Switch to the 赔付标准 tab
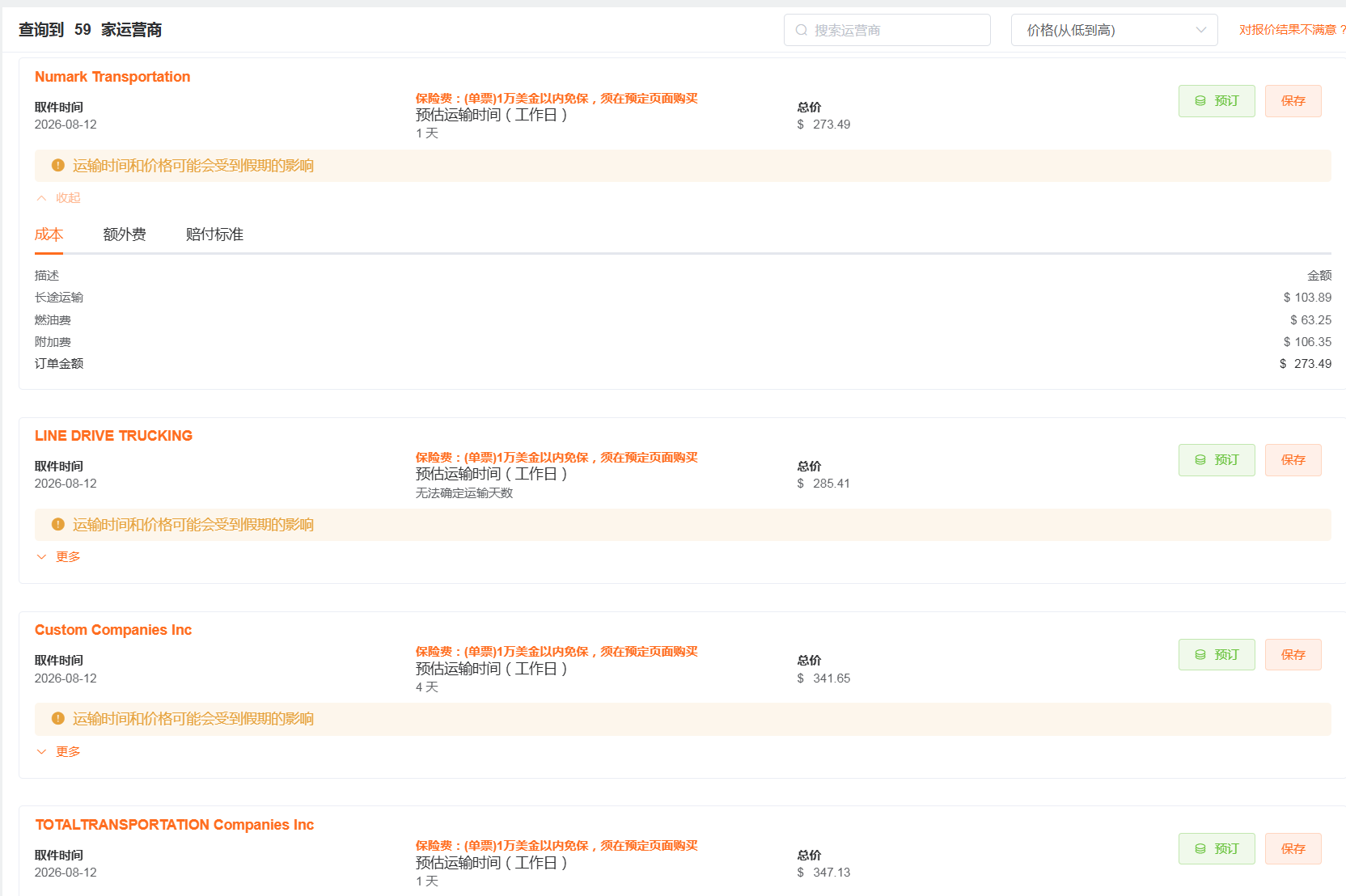The width and height of the screenshot is (1346, 896). point(214,235)
